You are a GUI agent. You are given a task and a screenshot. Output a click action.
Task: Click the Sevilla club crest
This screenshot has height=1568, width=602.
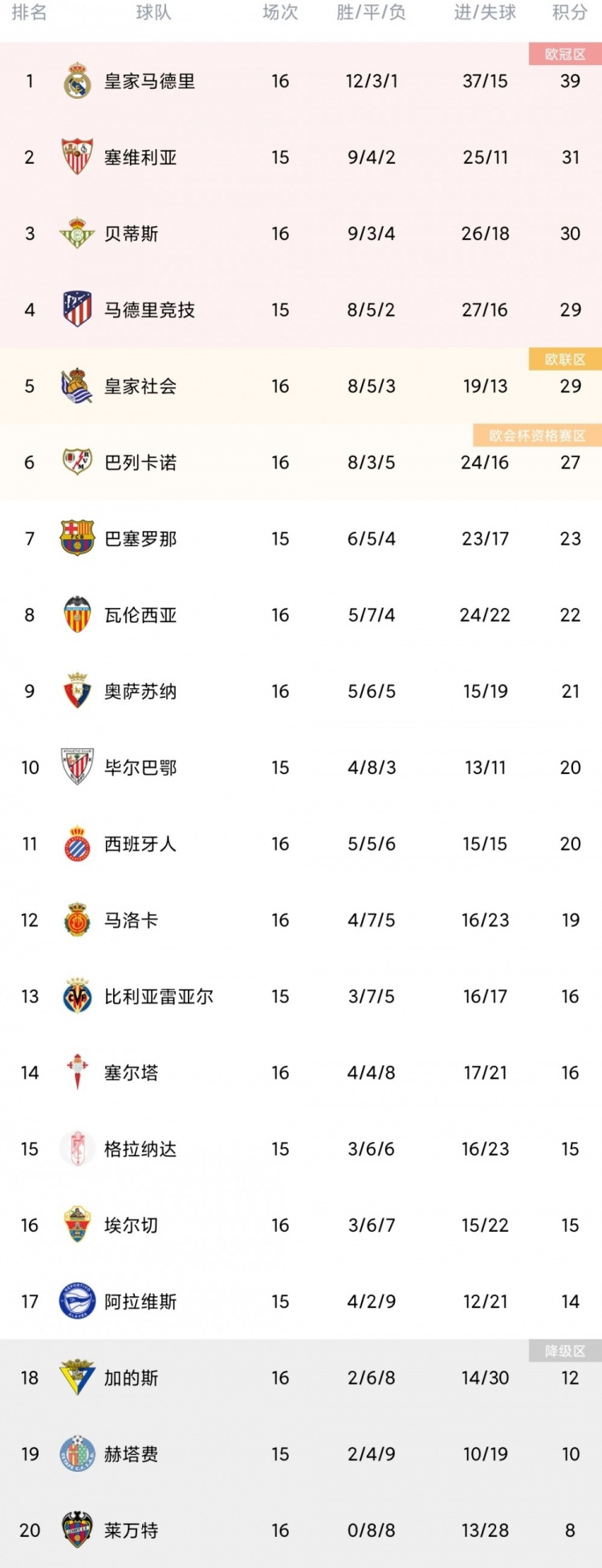[x=77, y=157]
